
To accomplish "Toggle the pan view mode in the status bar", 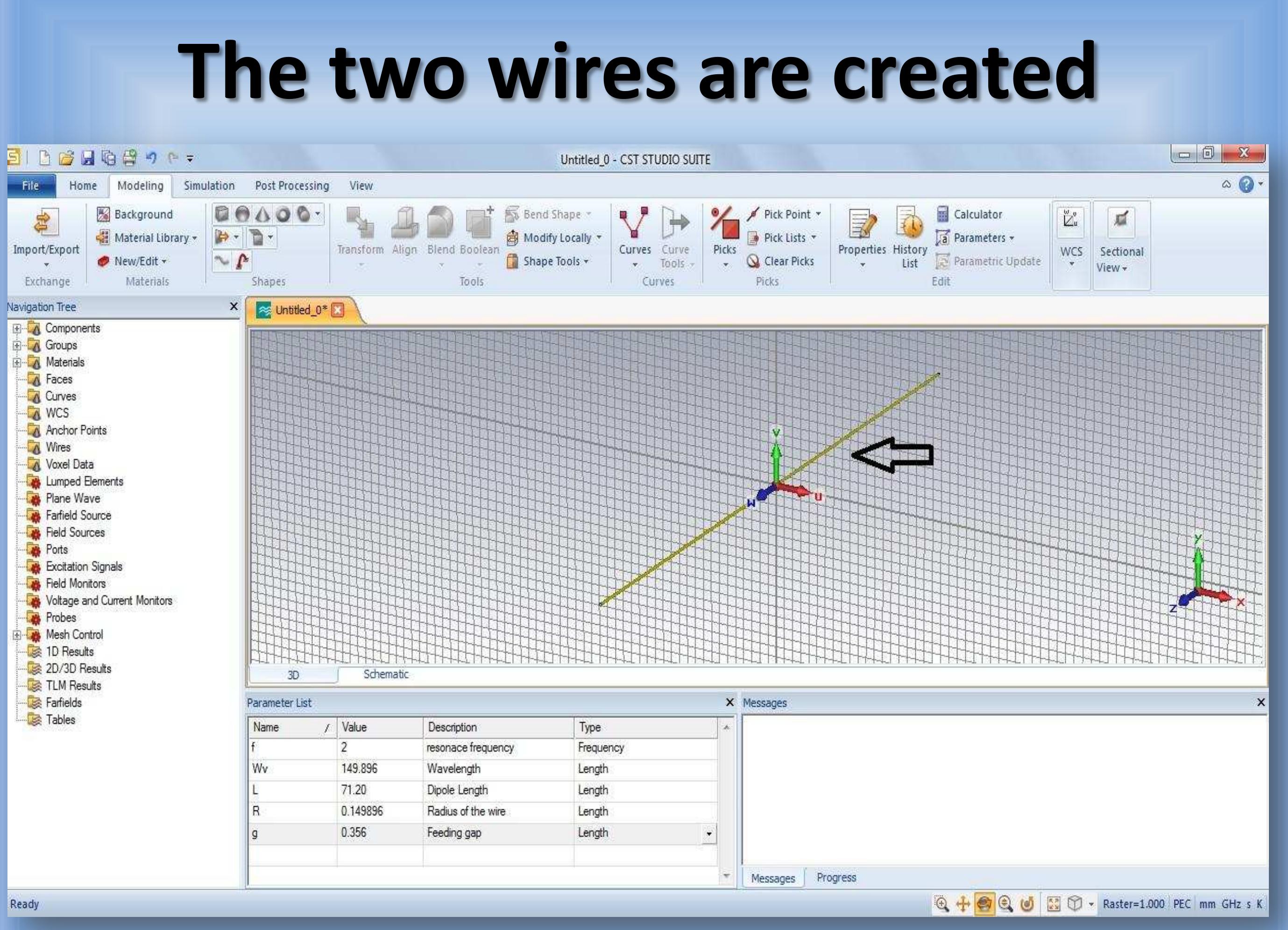I will tap(962, 903).
